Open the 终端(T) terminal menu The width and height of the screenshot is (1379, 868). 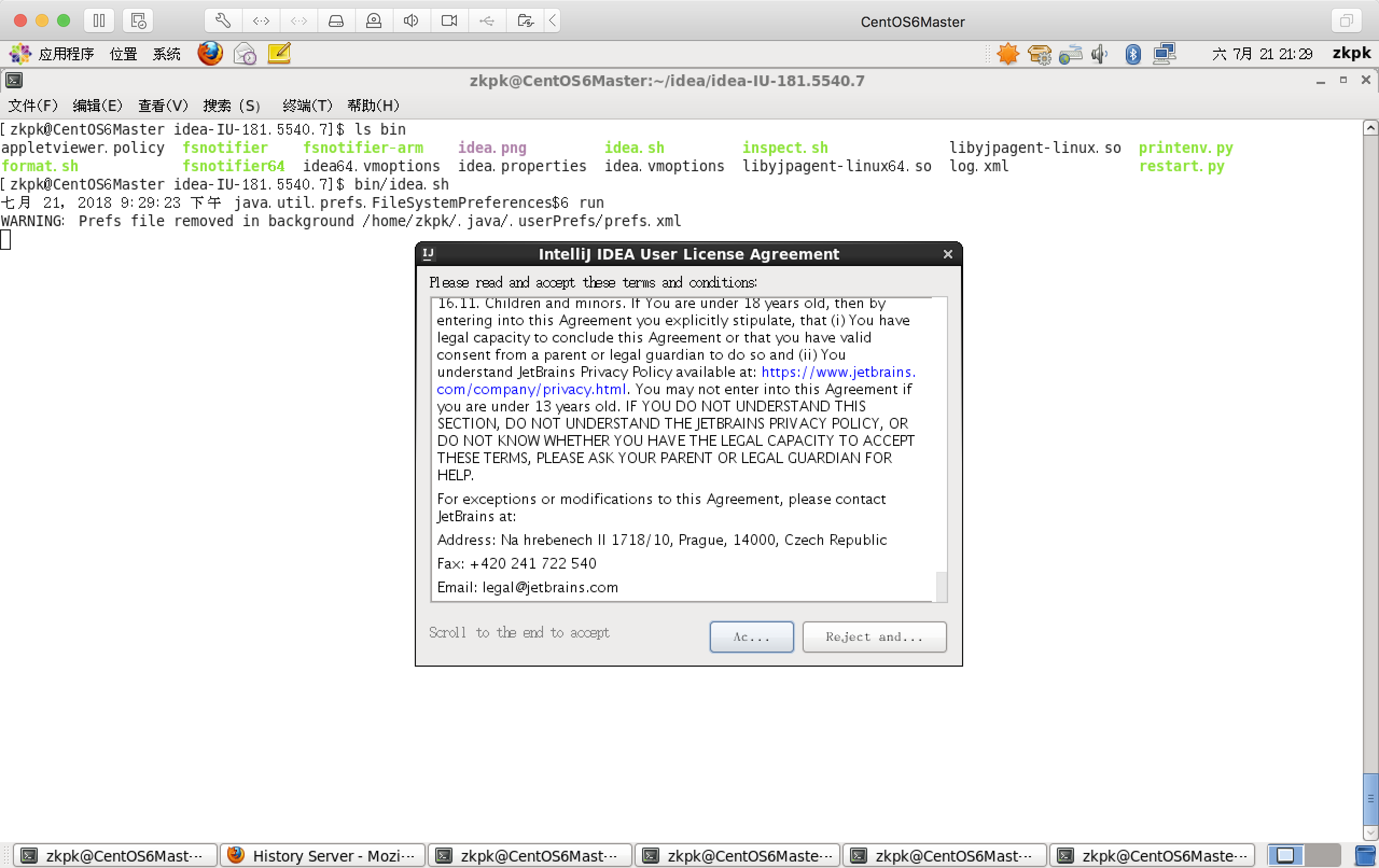pyautogui.click(x=307, y=106)
